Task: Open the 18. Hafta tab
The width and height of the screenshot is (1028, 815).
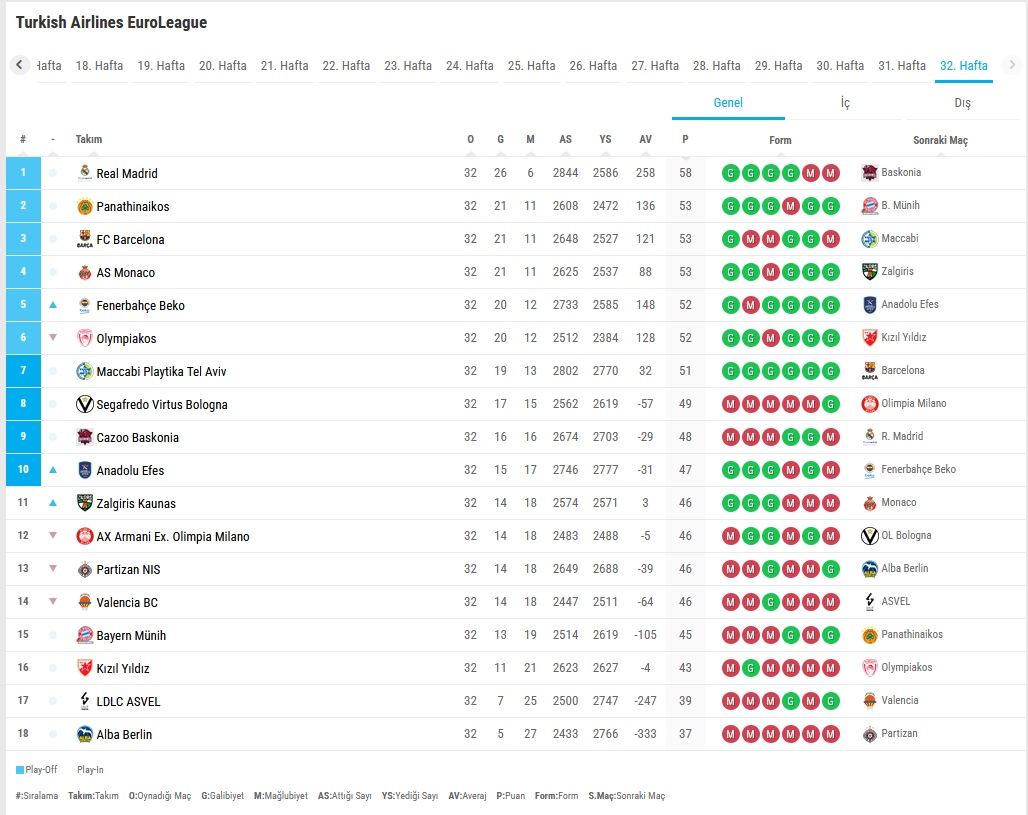Action: point(99,66)
